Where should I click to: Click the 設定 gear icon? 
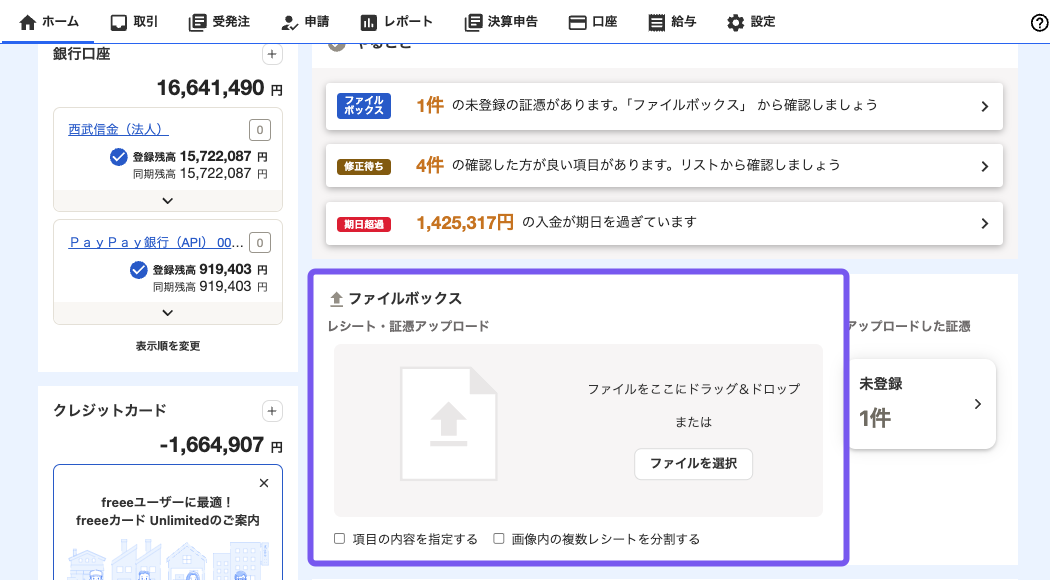click(733, 20)
